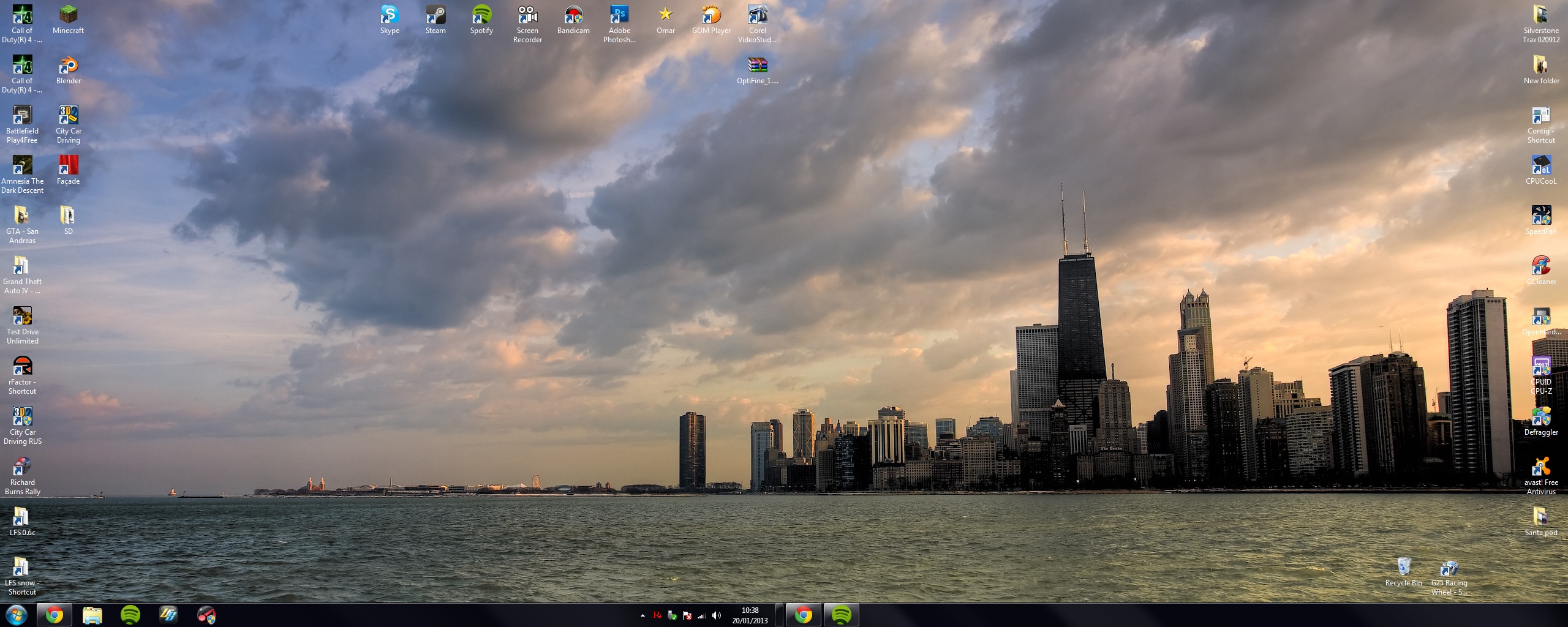Image resolution: width=1568 pixels, height=627 pixels.
Task: Select the Spotify desktop shortcut icon
Action: (x=481, y=20)
